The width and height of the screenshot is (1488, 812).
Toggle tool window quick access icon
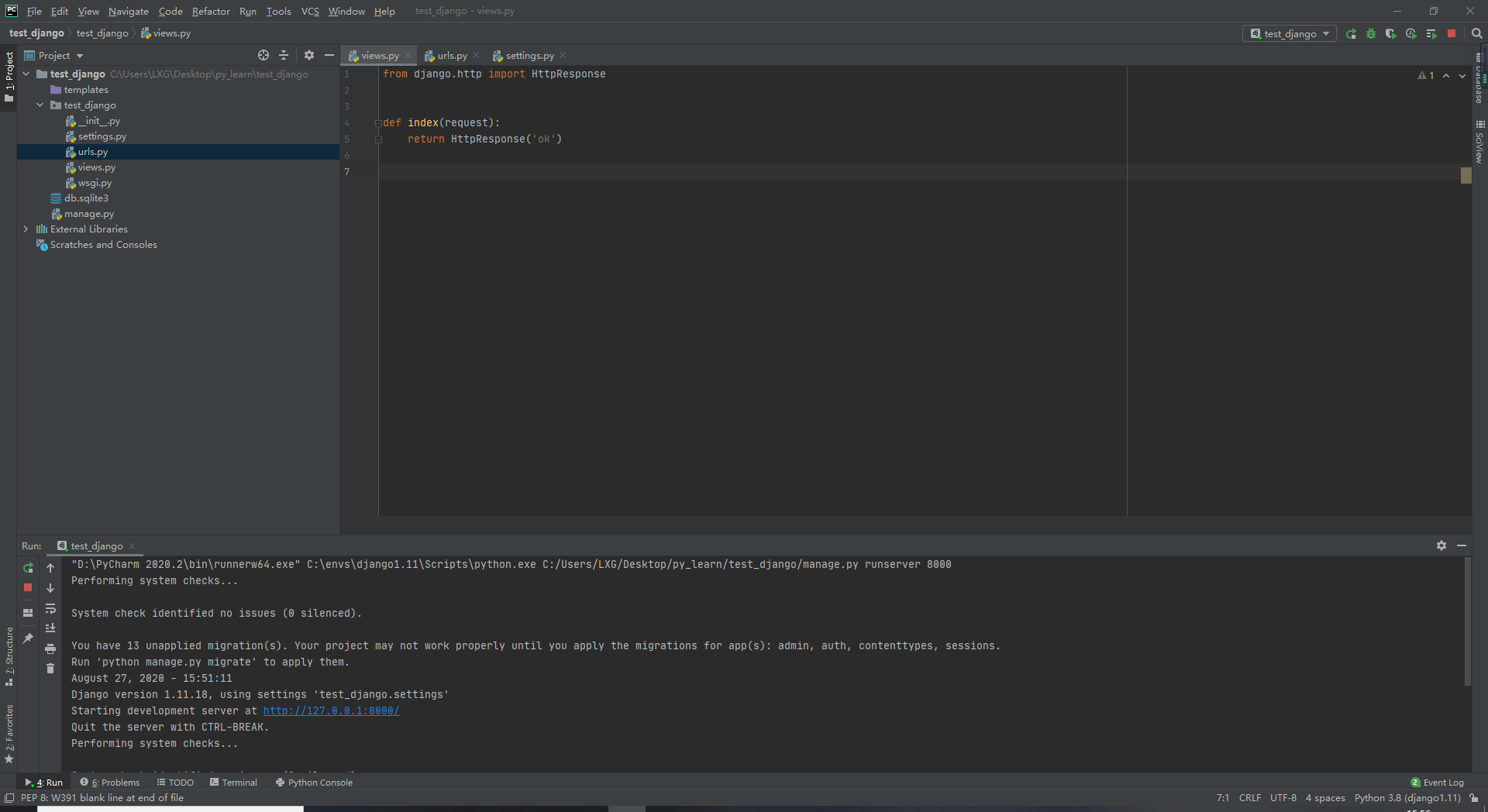[9, 798]
